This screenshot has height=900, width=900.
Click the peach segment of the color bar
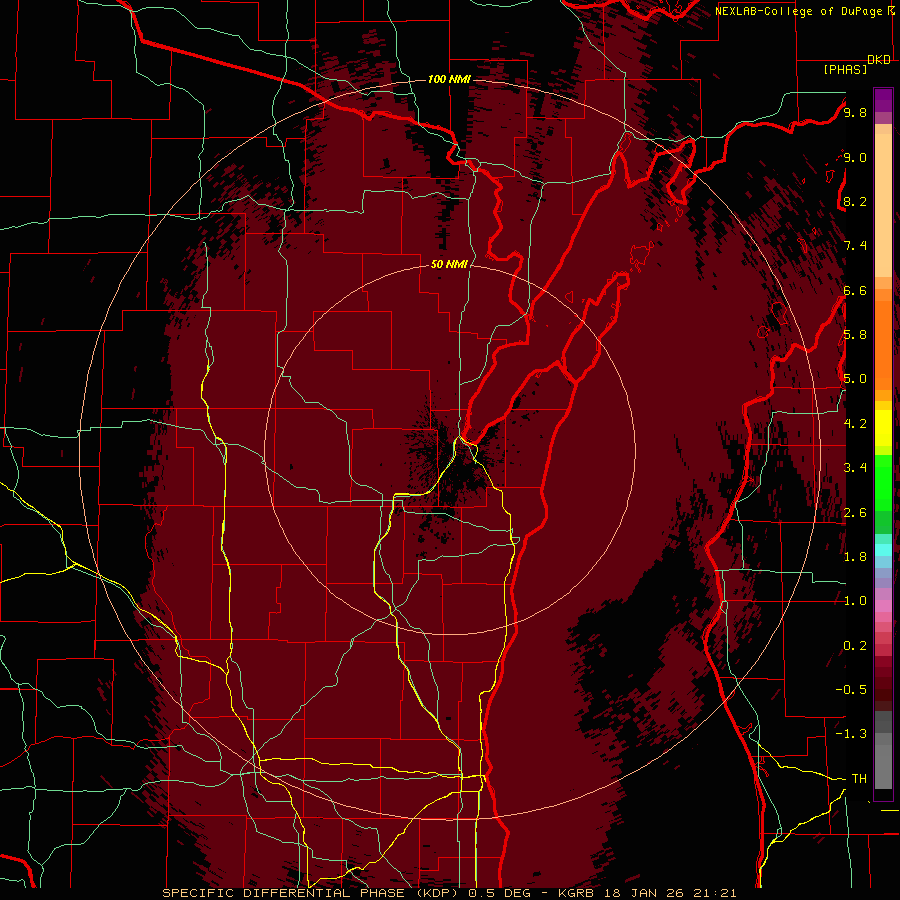883,205
